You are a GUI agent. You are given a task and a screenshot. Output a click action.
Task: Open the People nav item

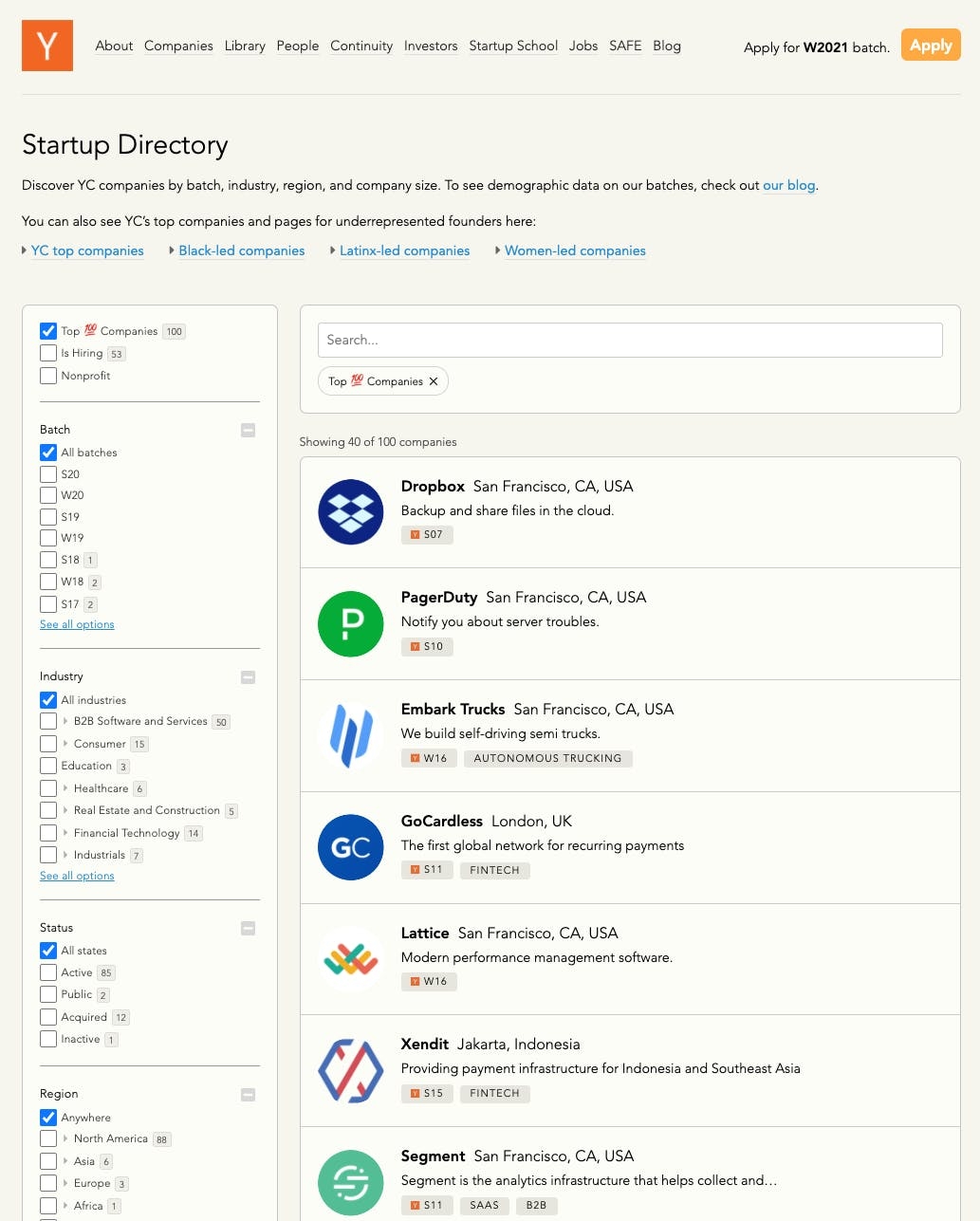point(298,46)
